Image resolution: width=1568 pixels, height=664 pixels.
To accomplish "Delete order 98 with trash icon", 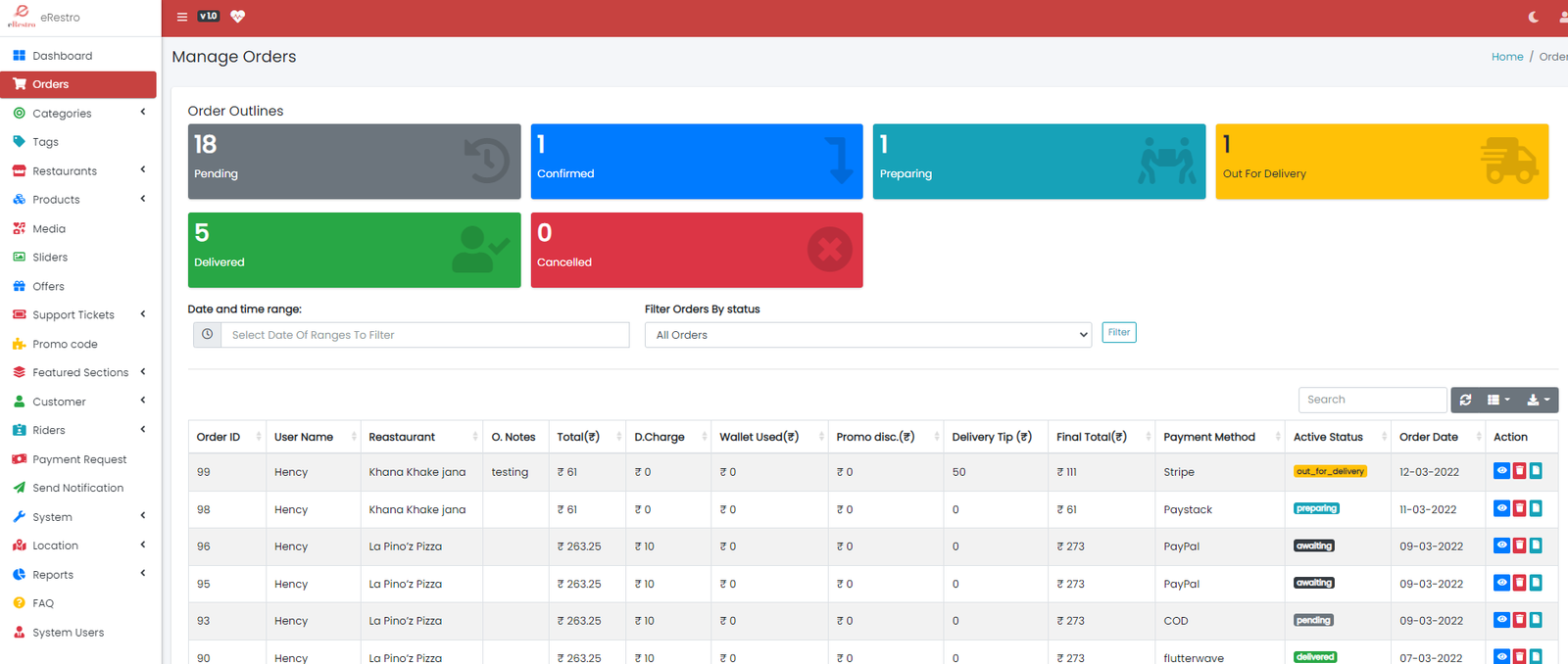I will coord(1519,508).
